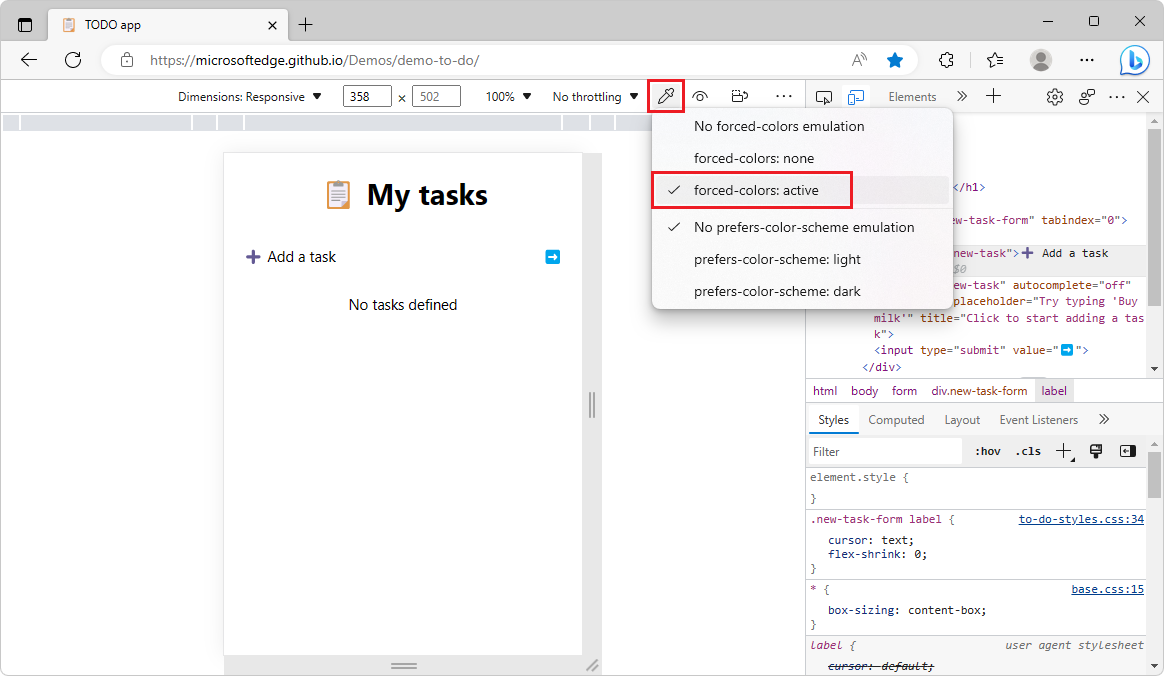Open to-do-styles.css:34 source link

[1081, 519]
